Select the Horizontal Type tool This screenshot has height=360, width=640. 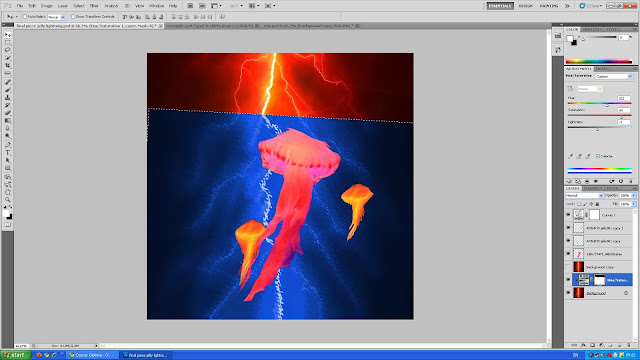click(8, 153)
